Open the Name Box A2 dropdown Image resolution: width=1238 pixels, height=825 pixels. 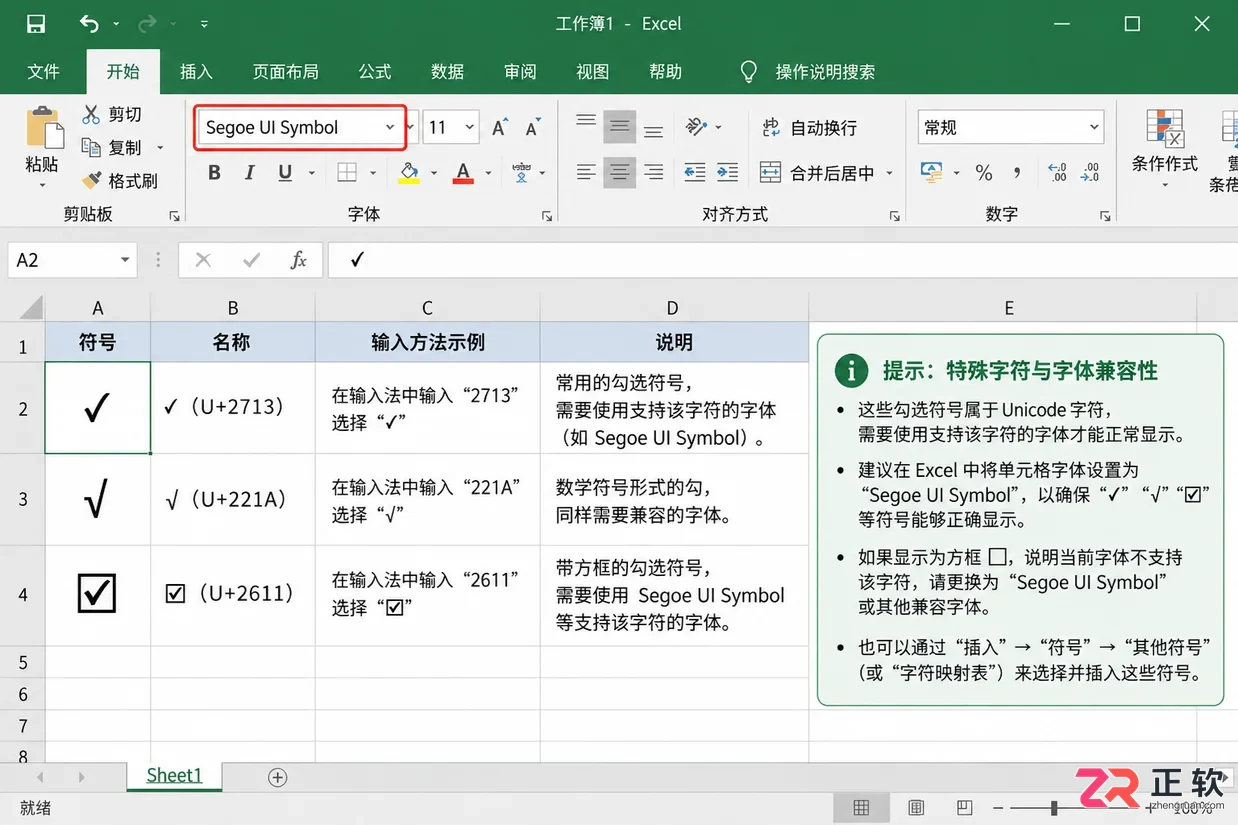[125, 260]
